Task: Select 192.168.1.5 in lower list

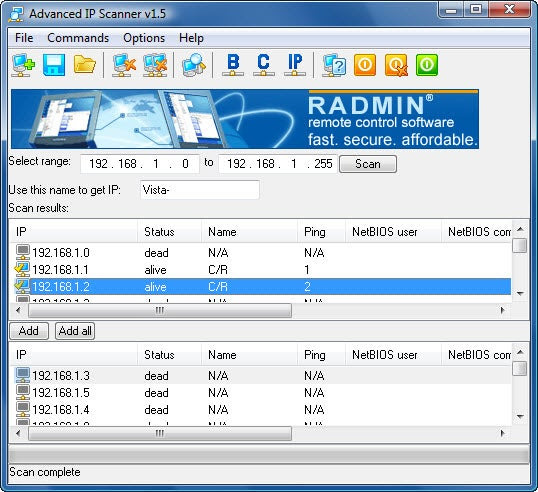Action: 261,392
